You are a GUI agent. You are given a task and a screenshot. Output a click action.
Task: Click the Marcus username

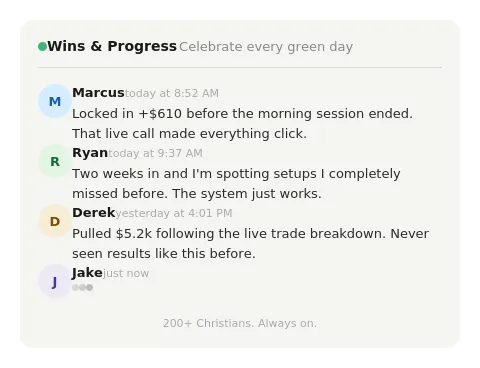pyautogui.click(x=98, y=93)
